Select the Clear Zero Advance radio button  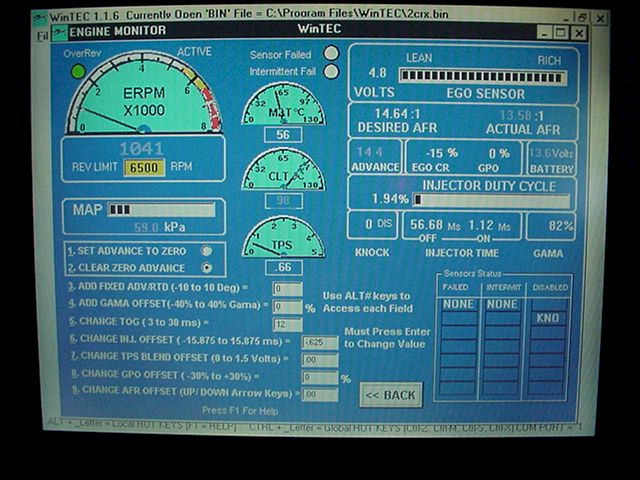click(x=207, y=268)
